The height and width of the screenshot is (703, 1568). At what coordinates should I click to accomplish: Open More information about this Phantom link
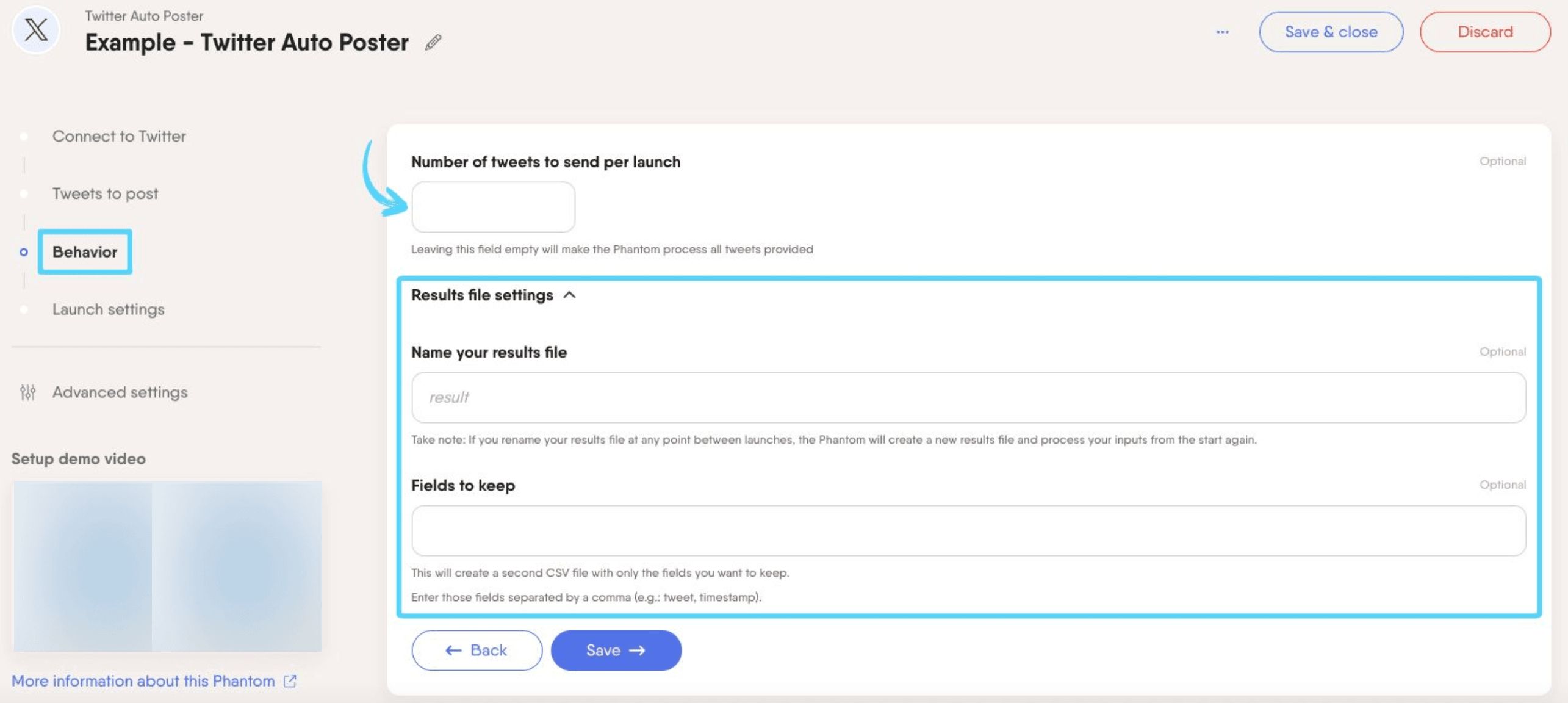pos(143,681)
